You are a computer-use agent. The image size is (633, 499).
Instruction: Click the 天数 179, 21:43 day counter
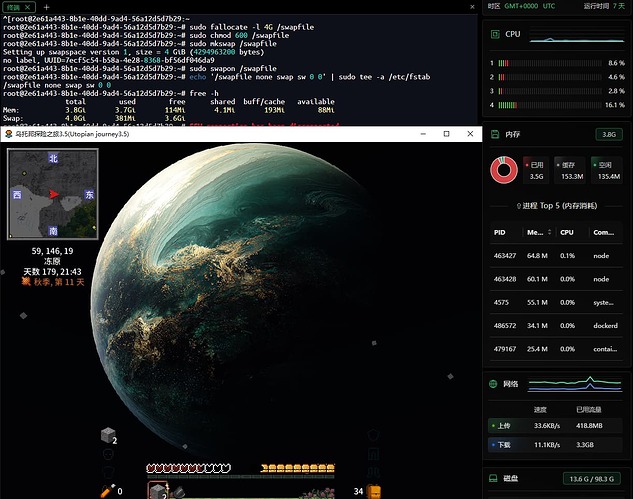52,272
